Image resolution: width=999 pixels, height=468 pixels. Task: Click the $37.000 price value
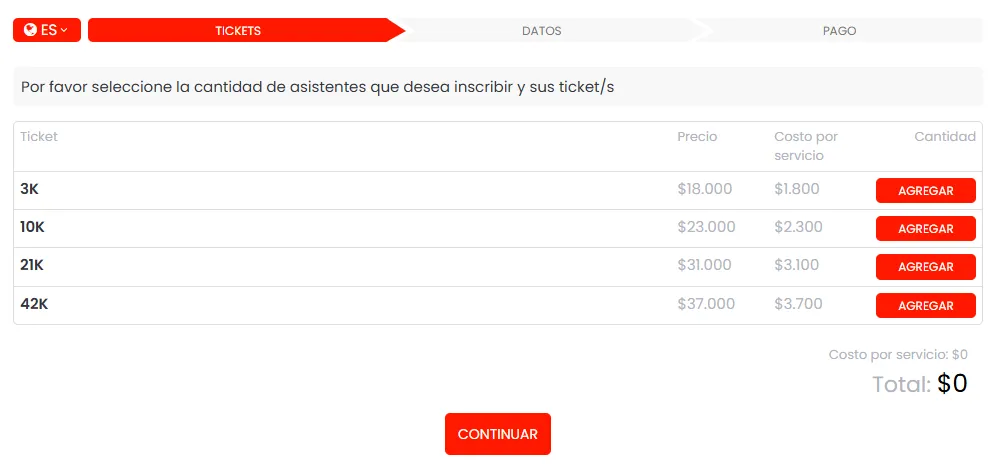pyautogui.click(x=705, y=304)
